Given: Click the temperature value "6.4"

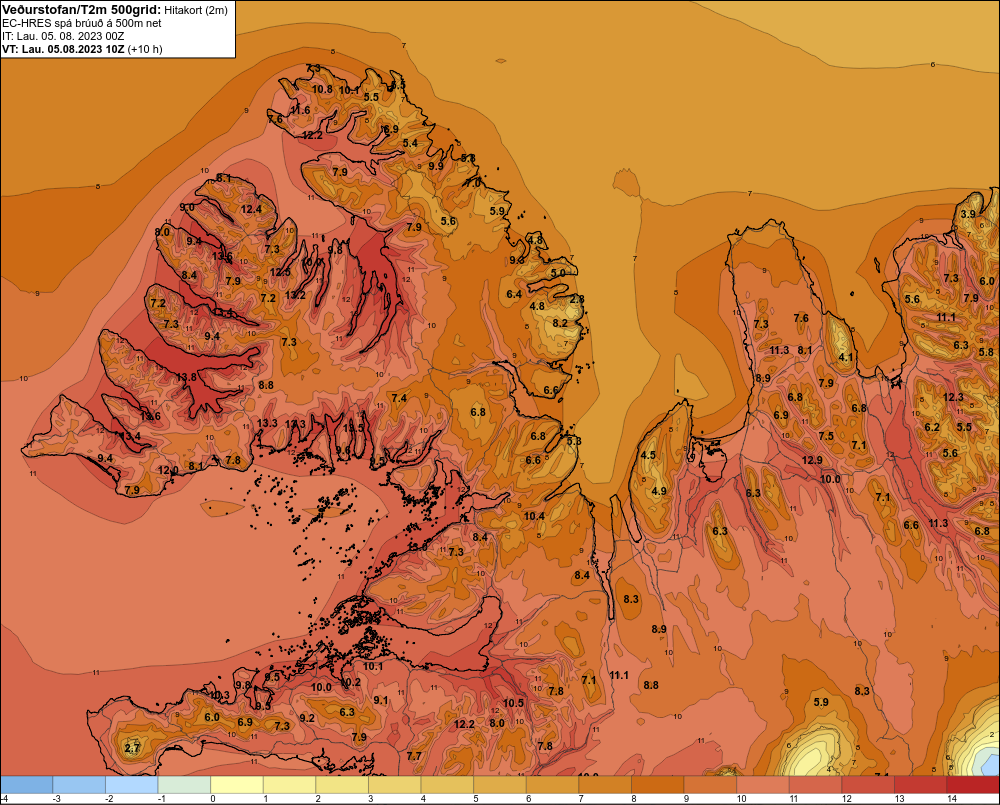Looking at the screenshot, I should [514, 294].
